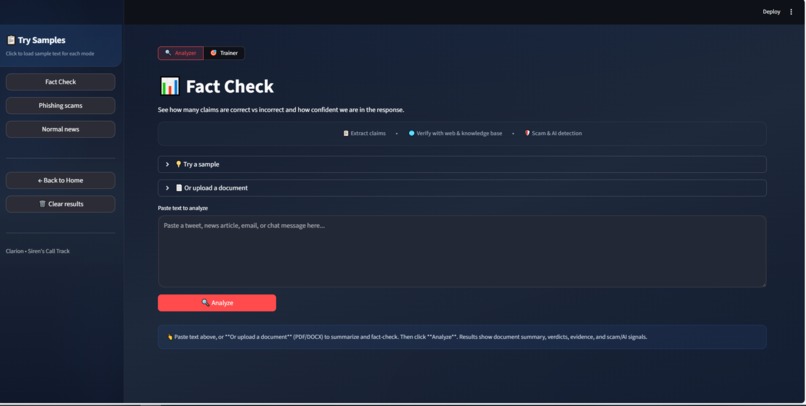806x406 pixels.
Task: Click the See how many claims description
Action: [x=281, y=109]
